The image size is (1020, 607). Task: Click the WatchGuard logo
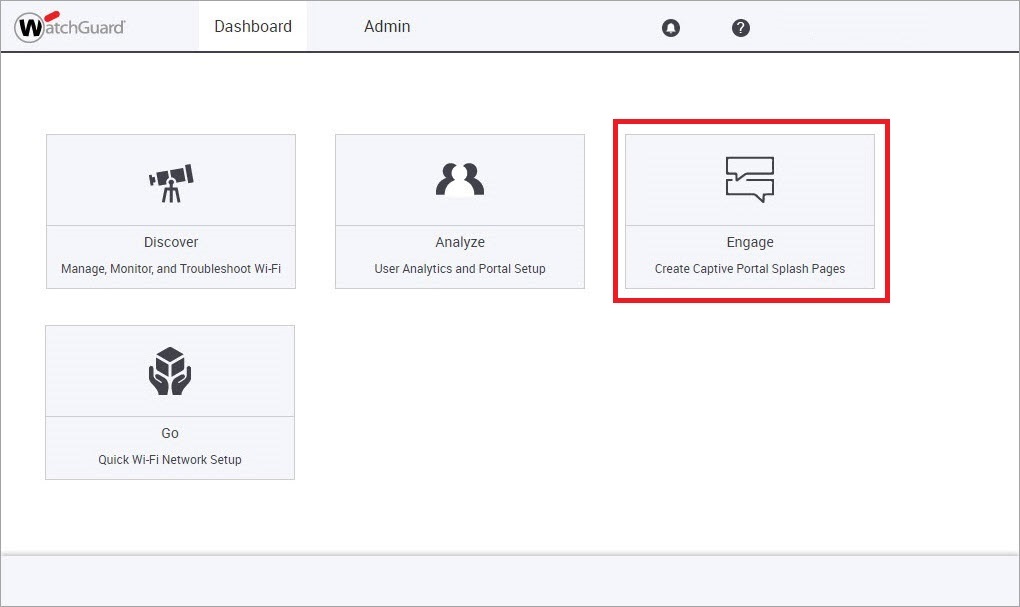[68, 27]
